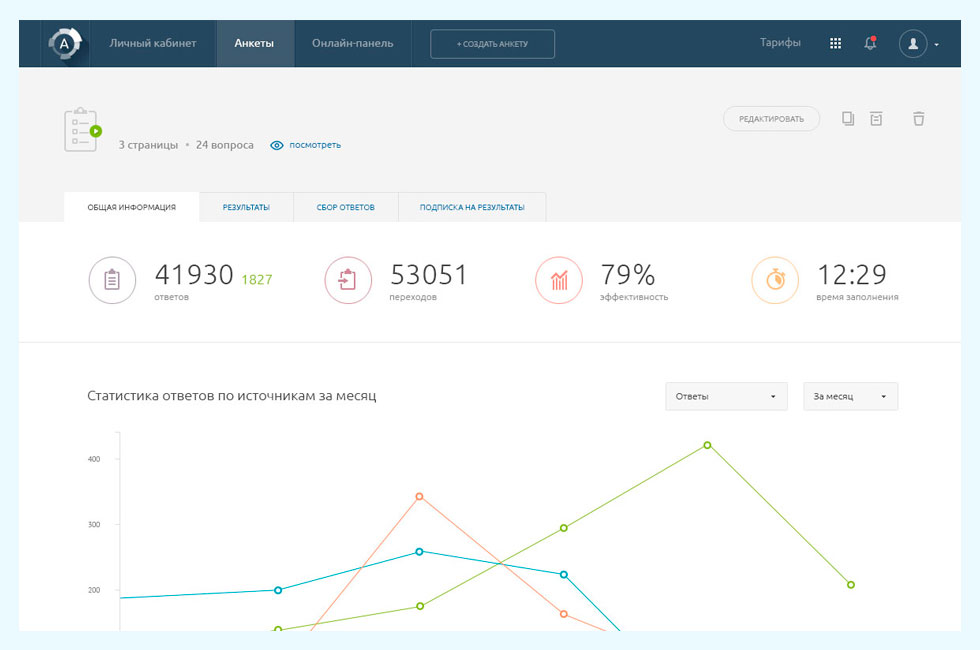
Task: Open the apps grid menu icon
Action: (x=835, y=43)
